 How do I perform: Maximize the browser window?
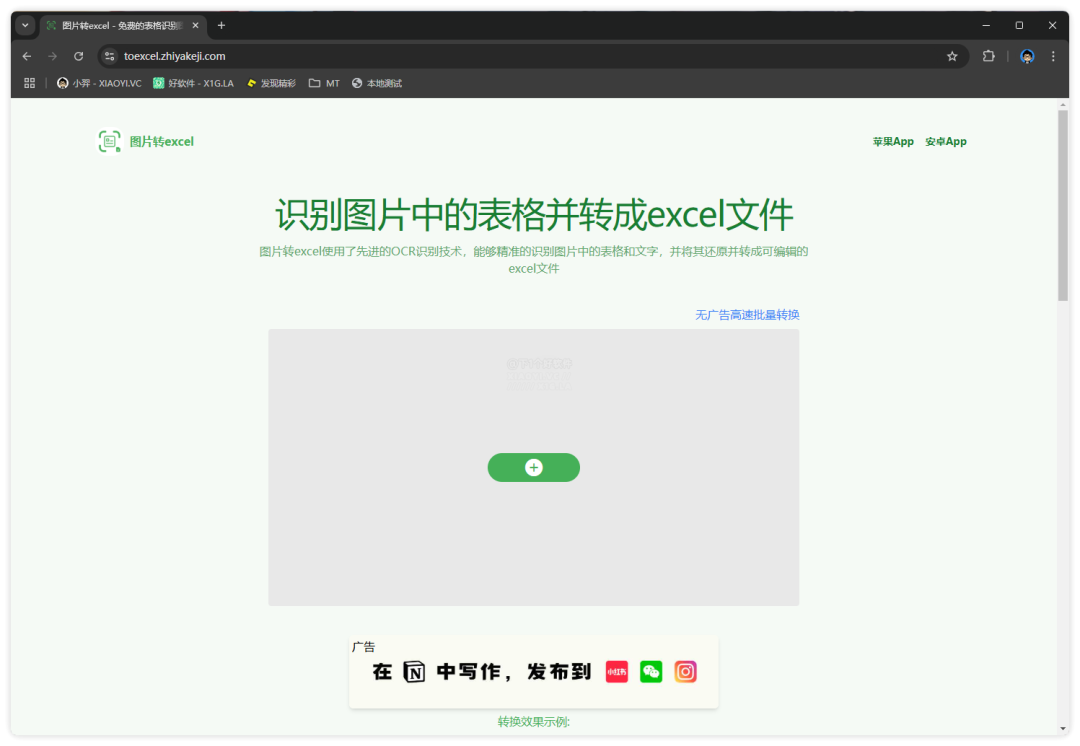1019,25
